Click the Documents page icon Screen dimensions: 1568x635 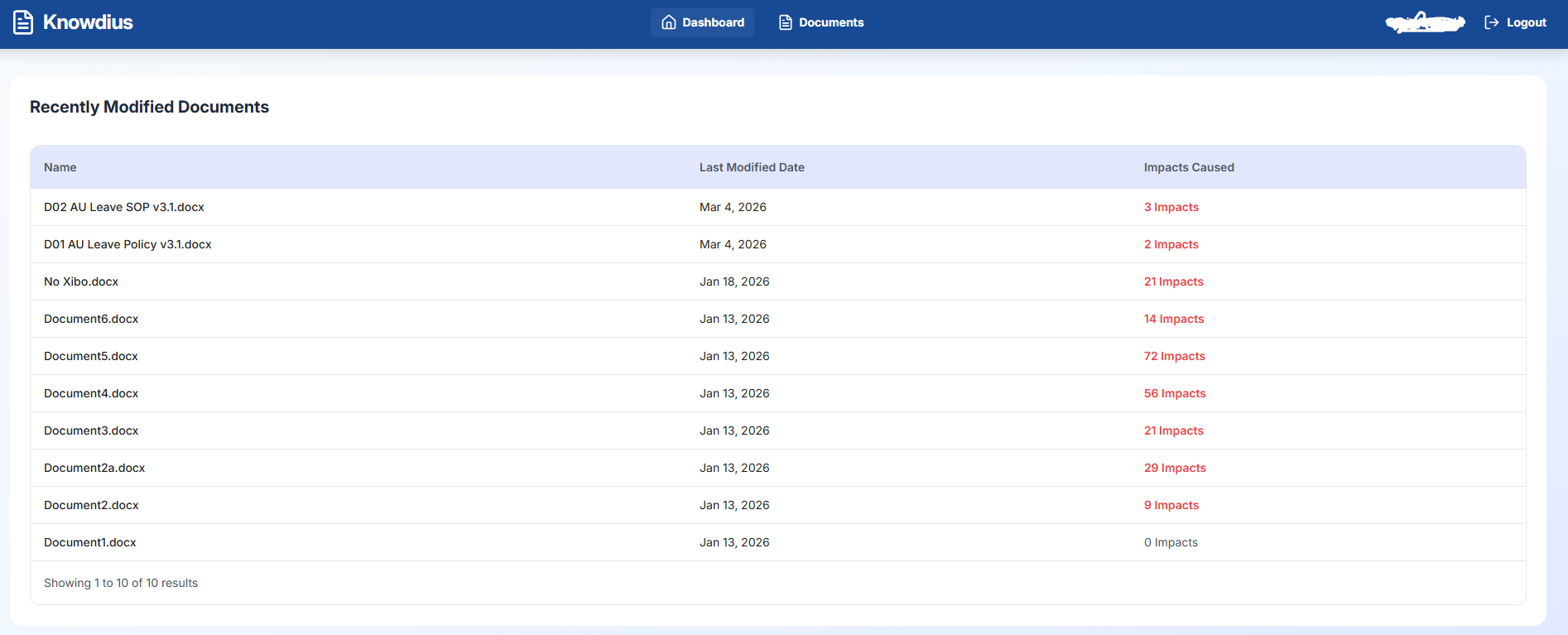click(x=786, y=22)
